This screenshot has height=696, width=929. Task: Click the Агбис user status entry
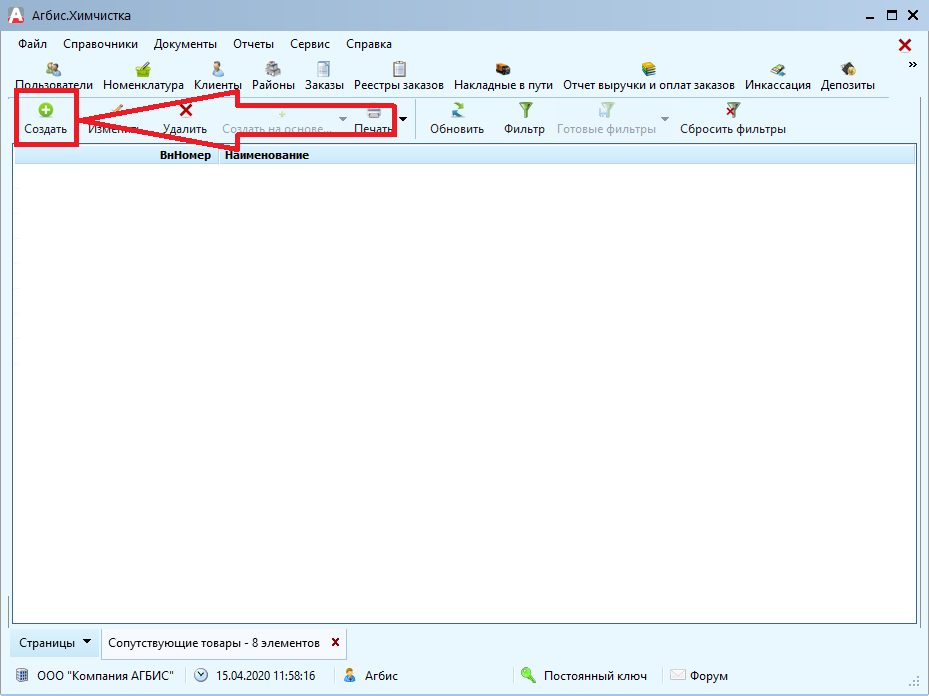[381, 676]
